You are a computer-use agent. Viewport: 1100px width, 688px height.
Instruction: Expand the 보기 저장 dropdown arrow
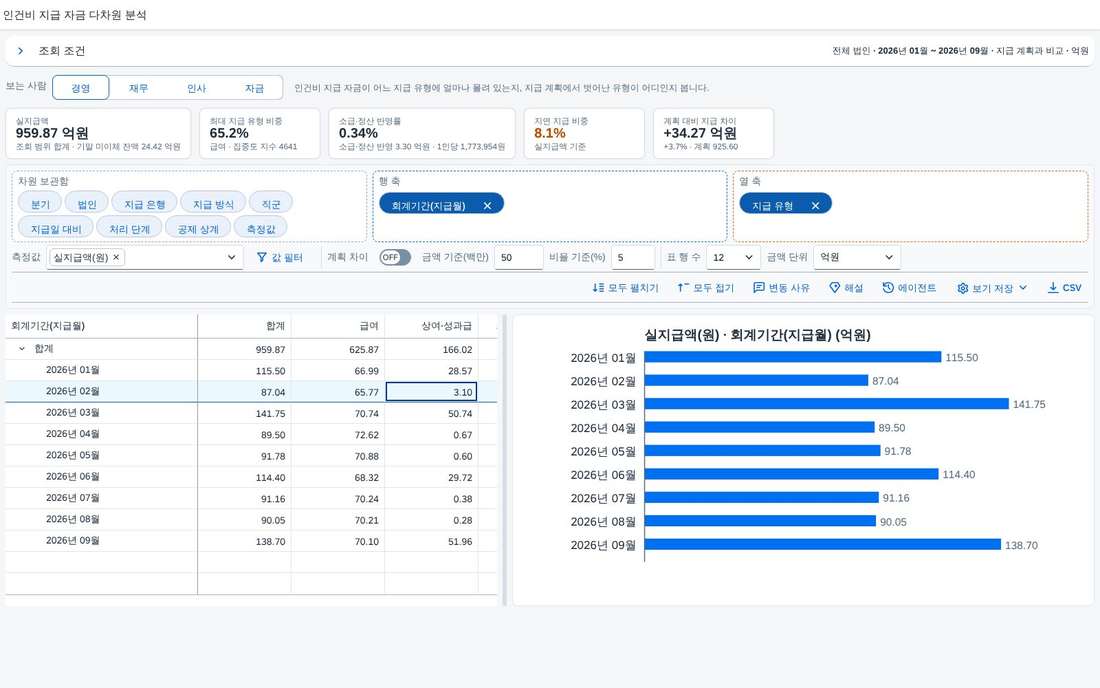(x=1023, y=288)
